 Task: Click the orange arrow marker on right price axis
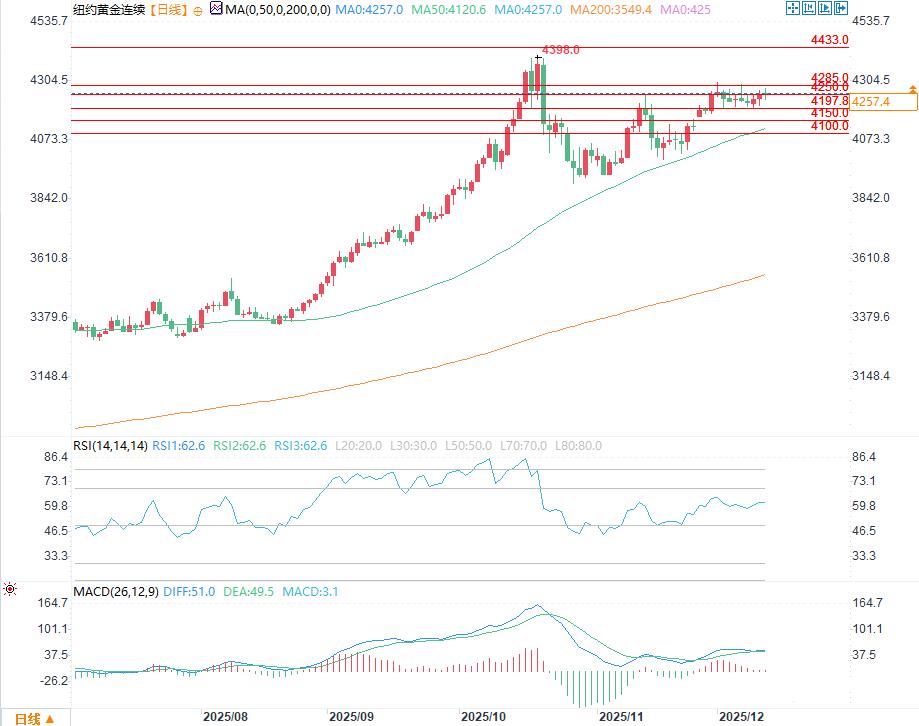pyautogui.click(x=912, y=90)
